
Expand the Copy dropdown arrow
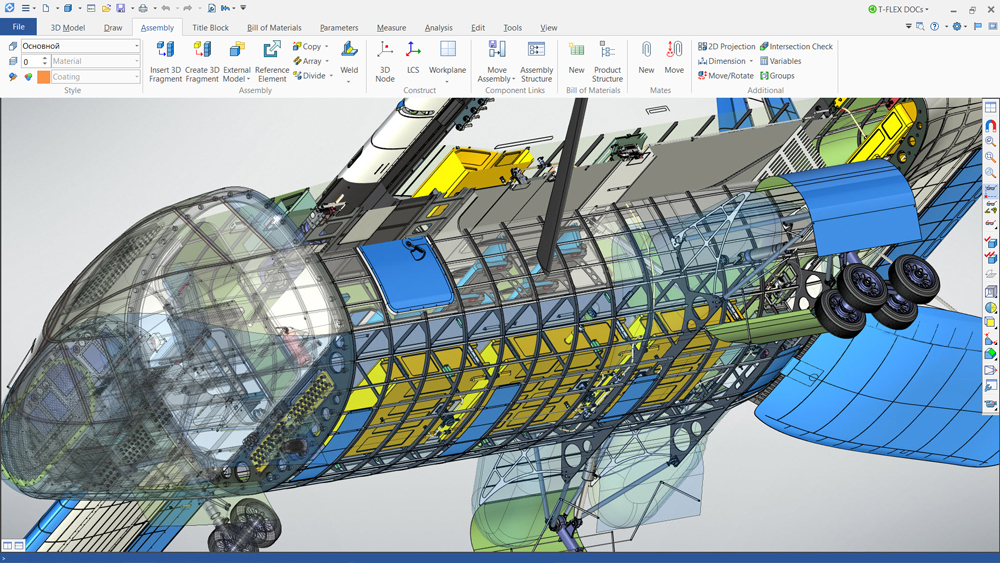327,47
